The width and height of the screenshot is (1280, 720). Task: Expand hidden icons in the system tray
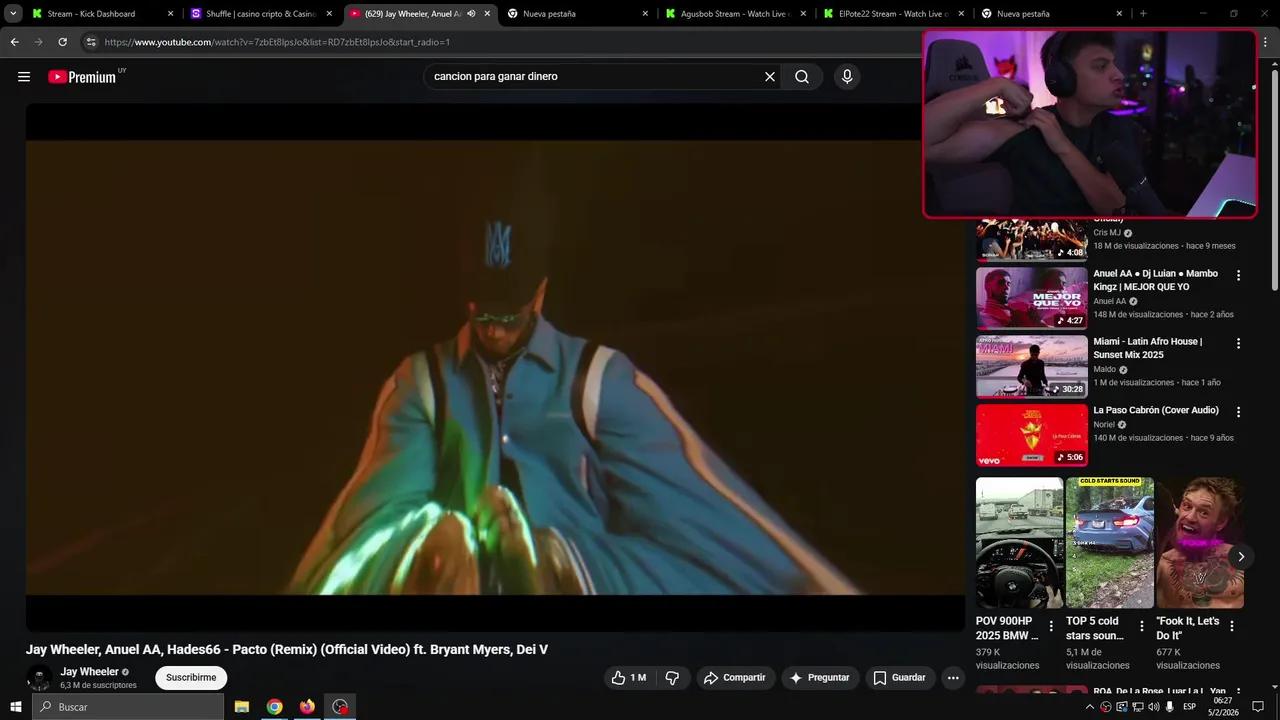point(1090,707)
